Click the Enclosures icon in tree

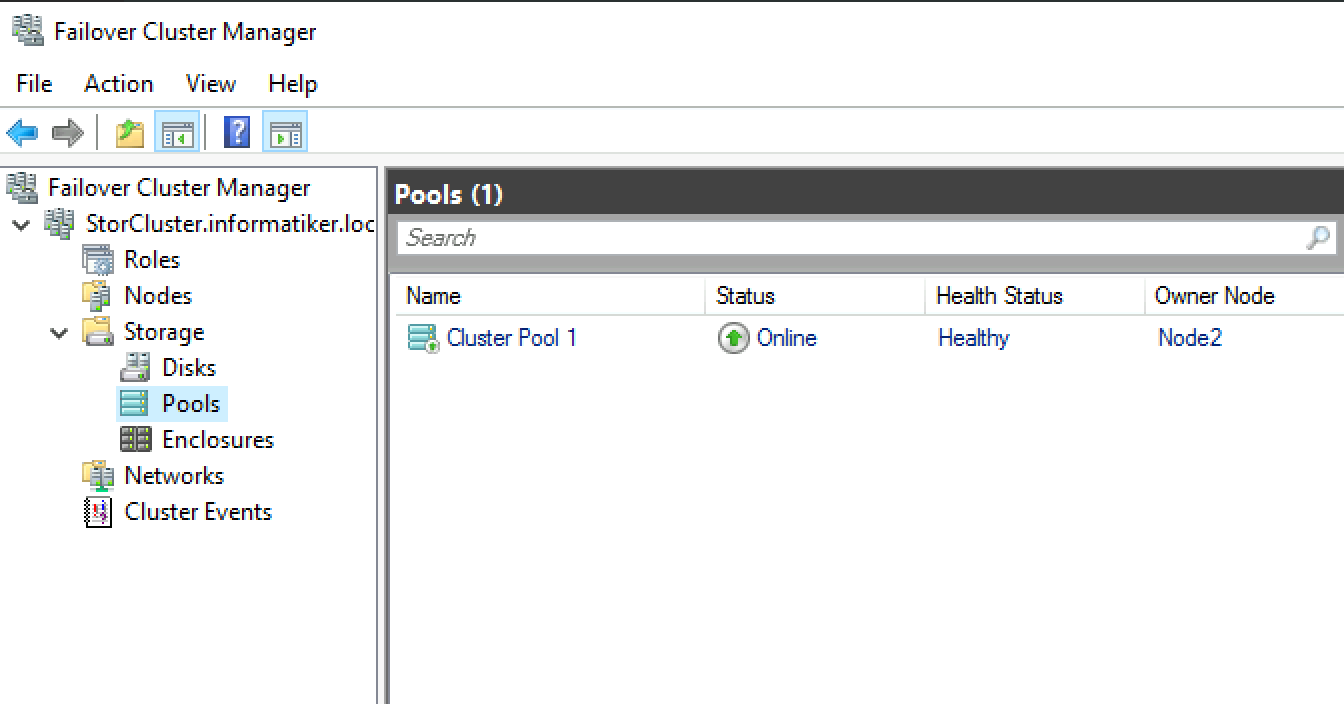tap(136, 440)
